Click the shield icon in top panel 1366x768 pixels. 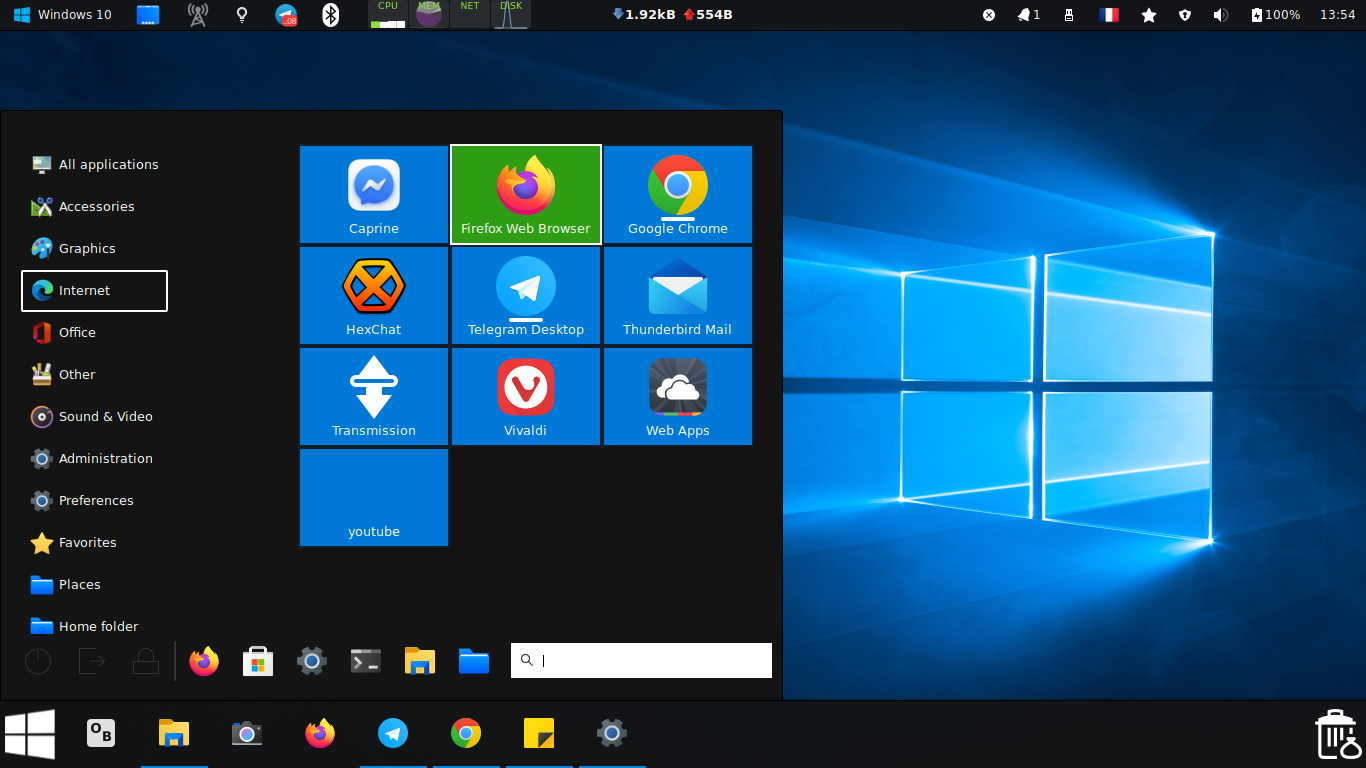[x=1185, y=15]
